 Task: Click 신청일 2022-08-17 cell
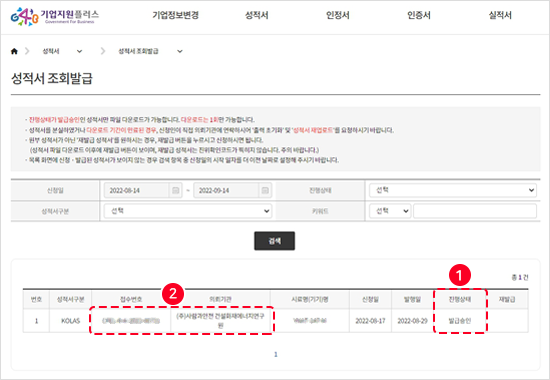(370, 321)
